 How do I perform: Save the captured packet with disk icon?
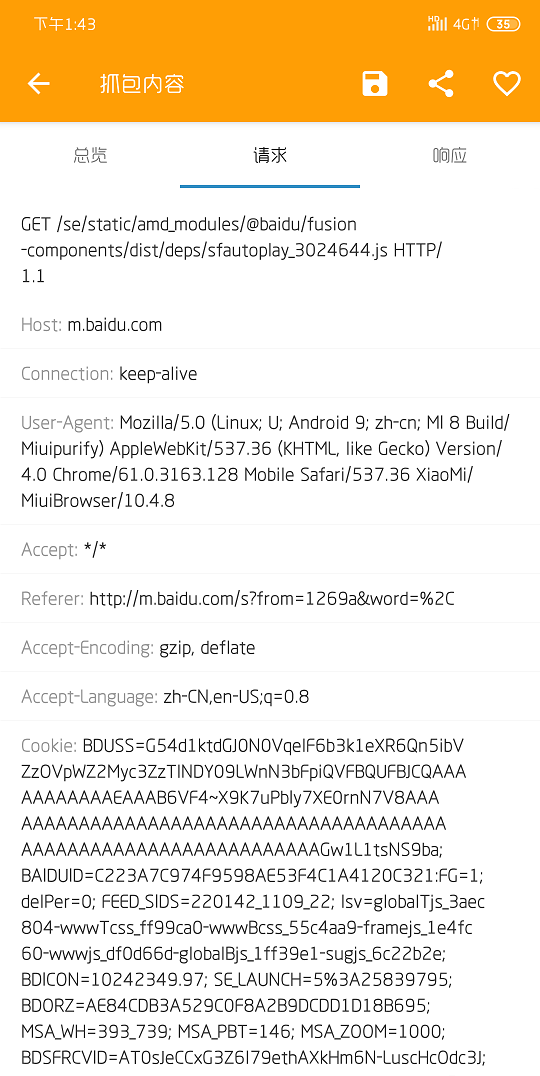point(375,84)
